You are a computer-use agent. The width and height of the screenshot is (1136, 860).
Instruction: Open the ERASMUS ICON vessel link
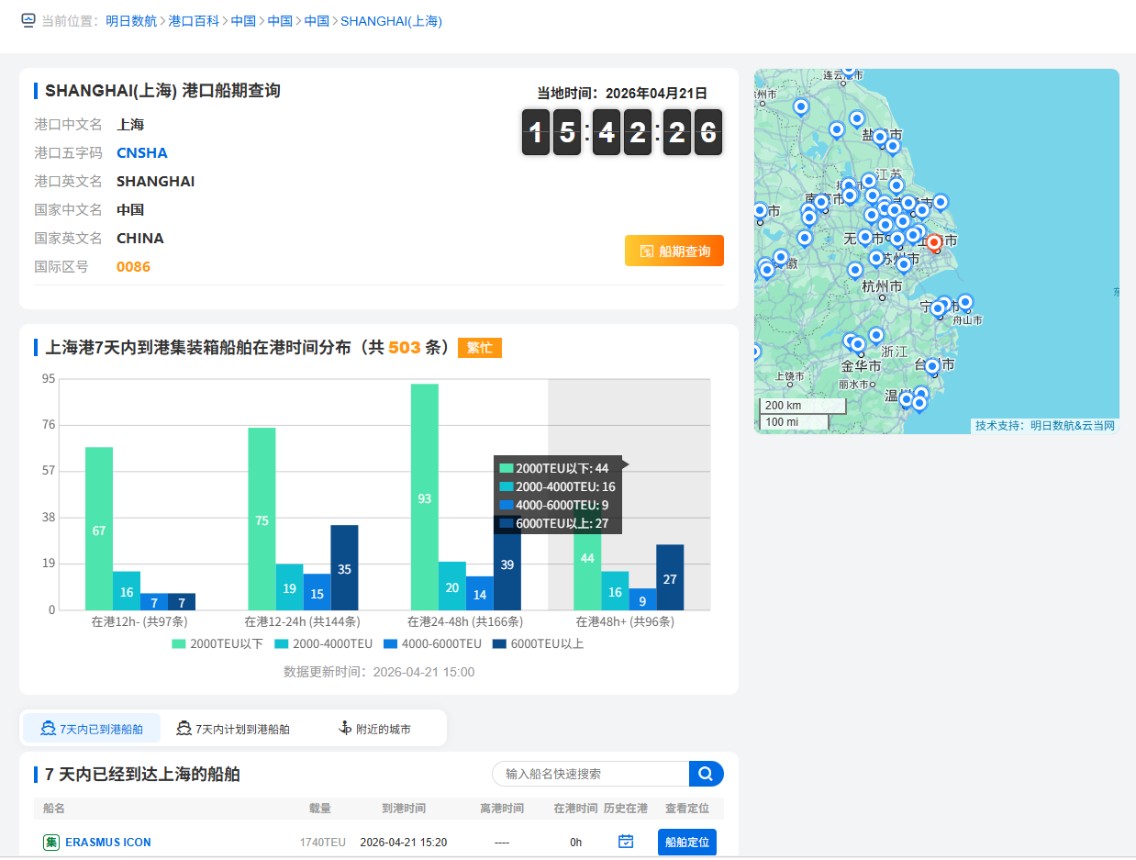pos(108,842)
